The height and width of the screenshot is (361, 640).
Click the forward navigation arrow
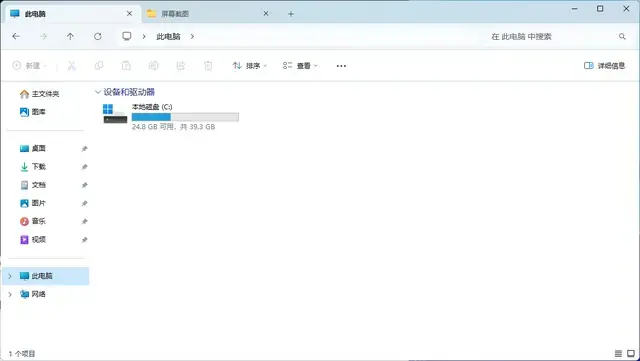tap(43, 36)
